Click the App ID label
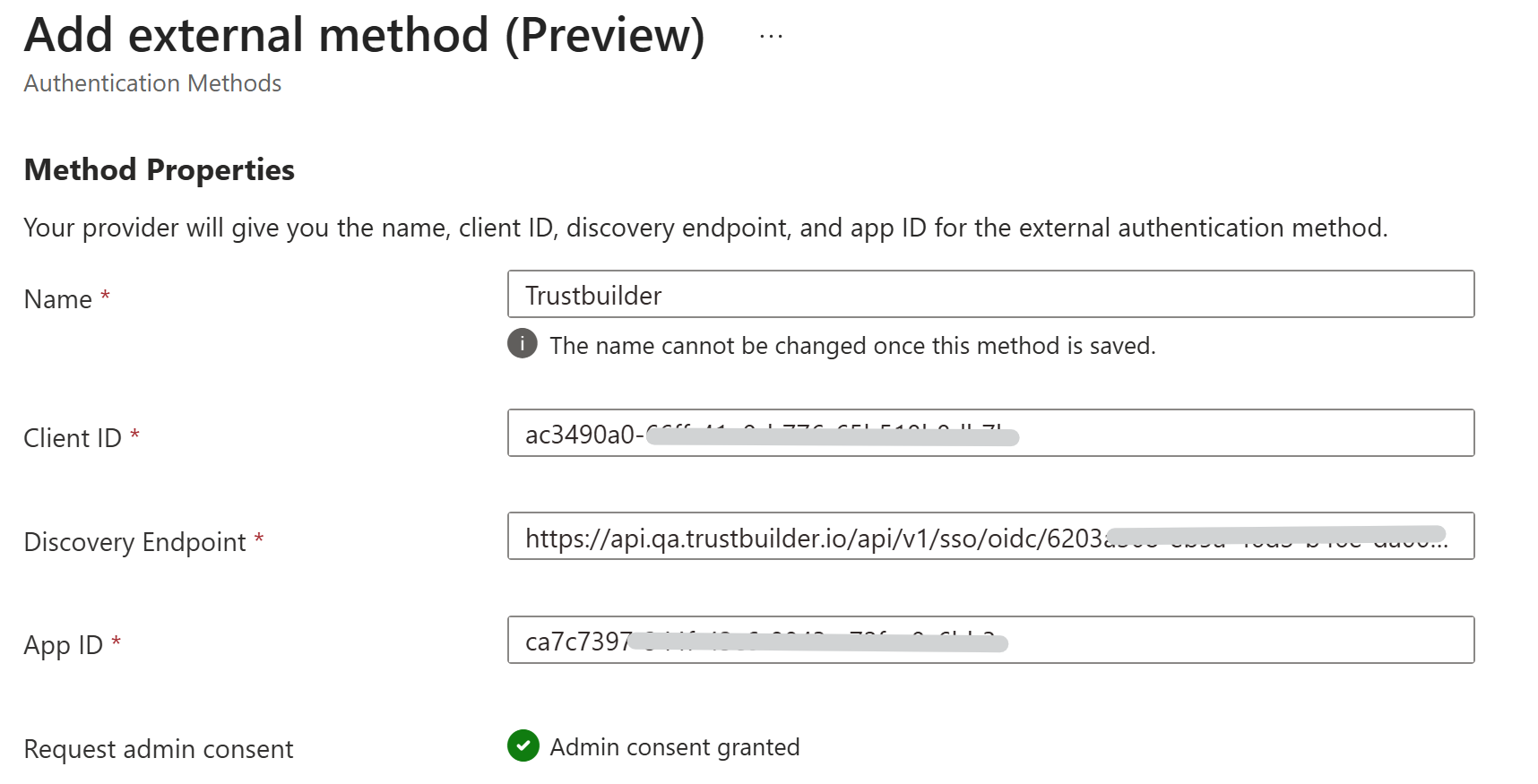This screenshot has width=1538, height=784. coord(63,645)
